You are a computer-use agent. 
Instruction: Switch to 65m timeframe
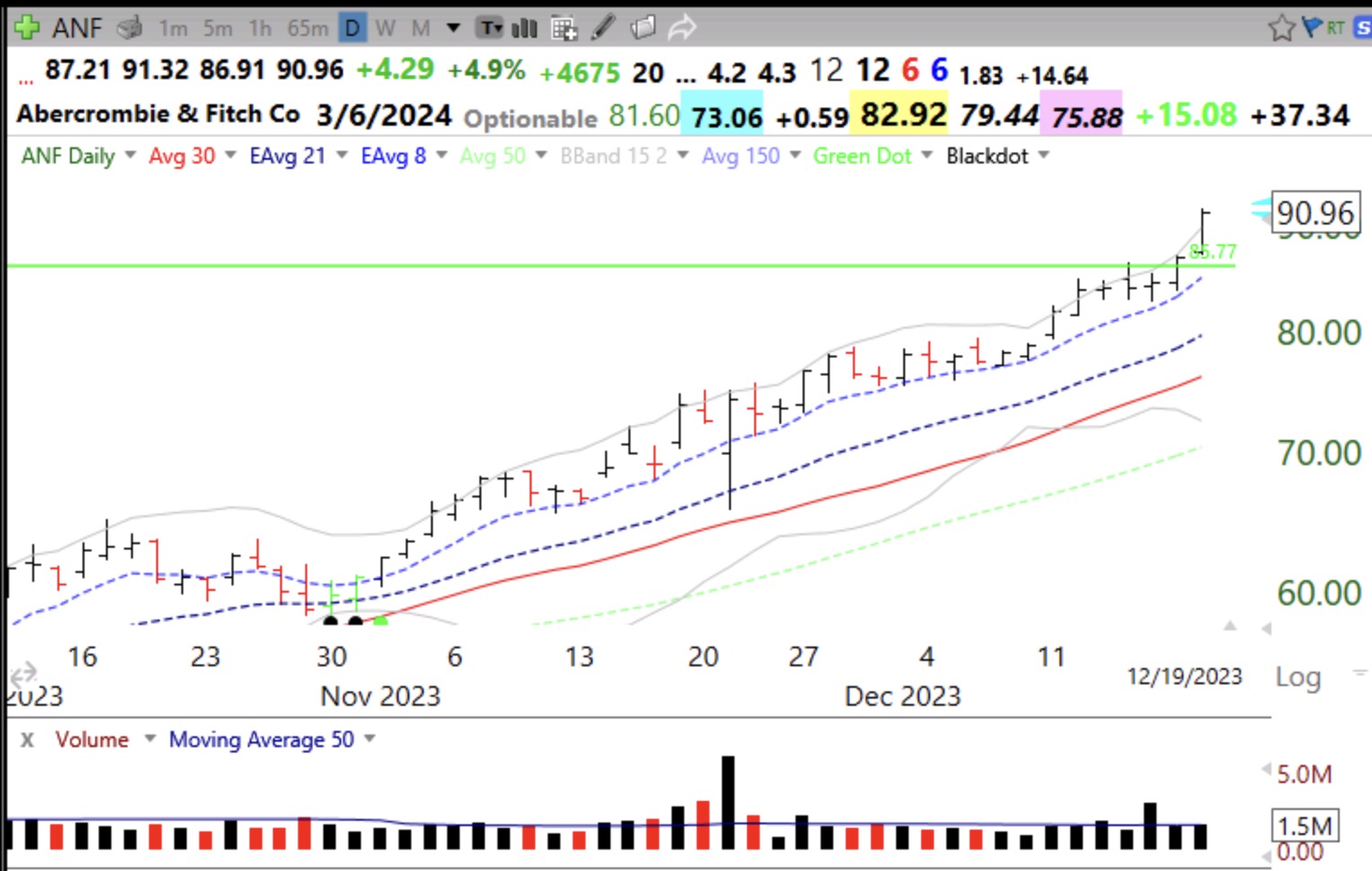tap(308, 29)
